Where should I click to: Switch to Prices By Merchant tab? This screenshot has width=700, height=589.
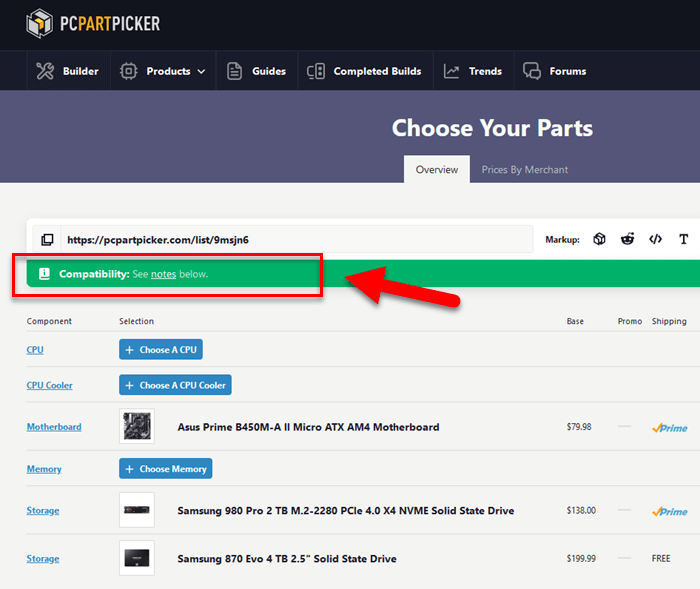pos(525,169)
